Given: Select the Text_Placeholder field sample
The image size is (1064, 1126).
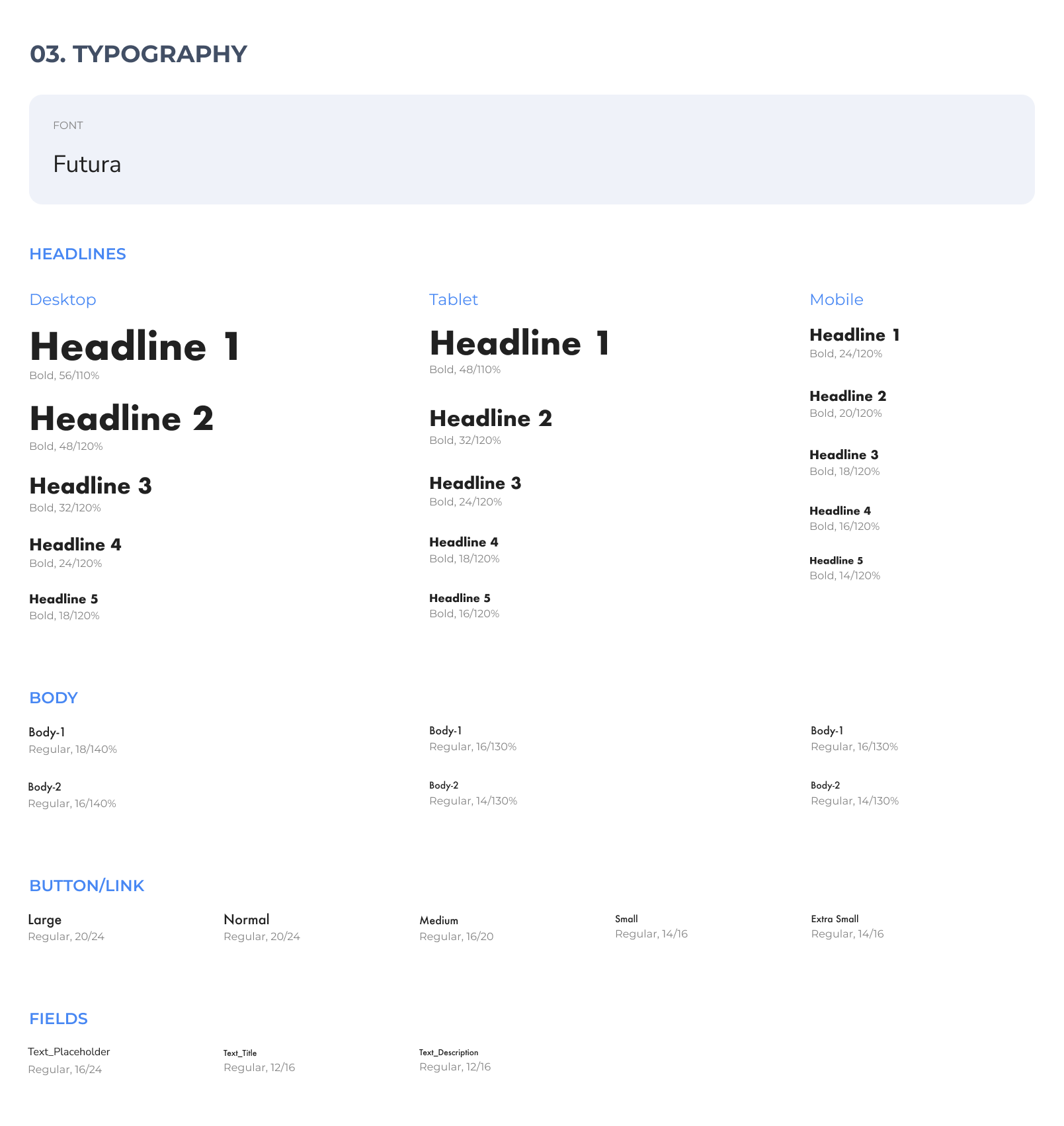Looking at the screenshot, I should click(69, 1052).
